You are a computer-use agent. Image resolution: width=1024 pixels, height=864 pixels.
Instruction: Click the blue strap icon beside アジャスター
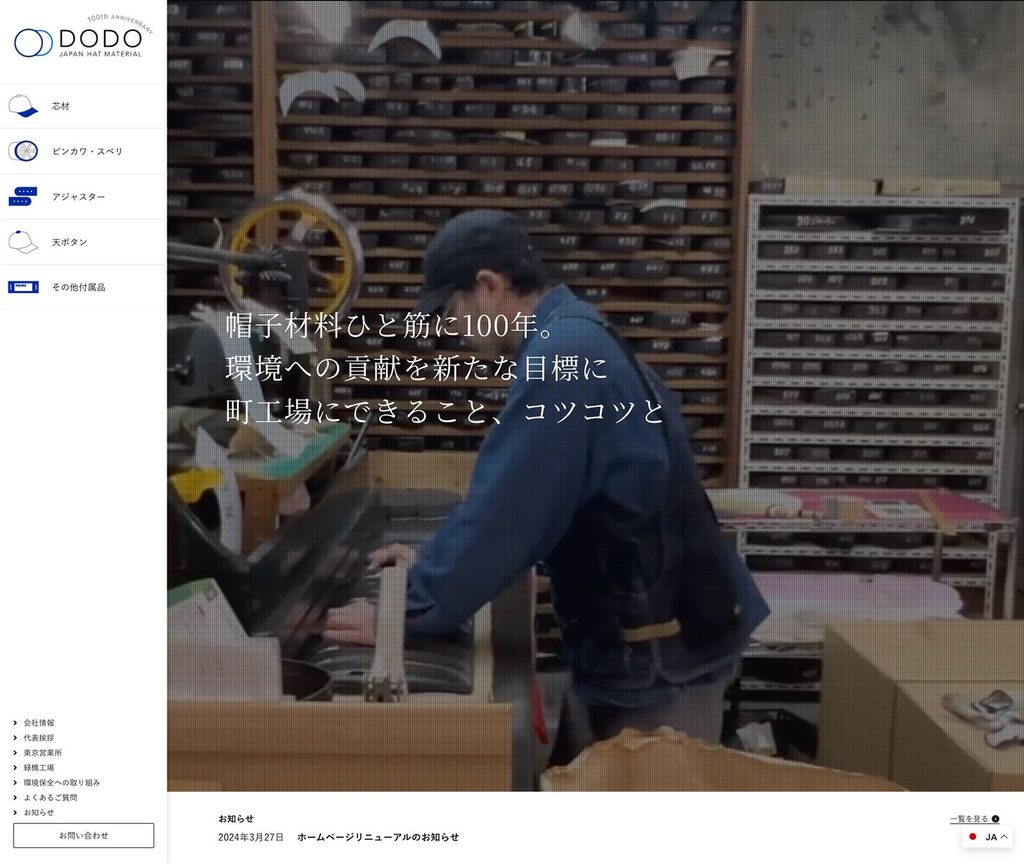pos(23,197)
